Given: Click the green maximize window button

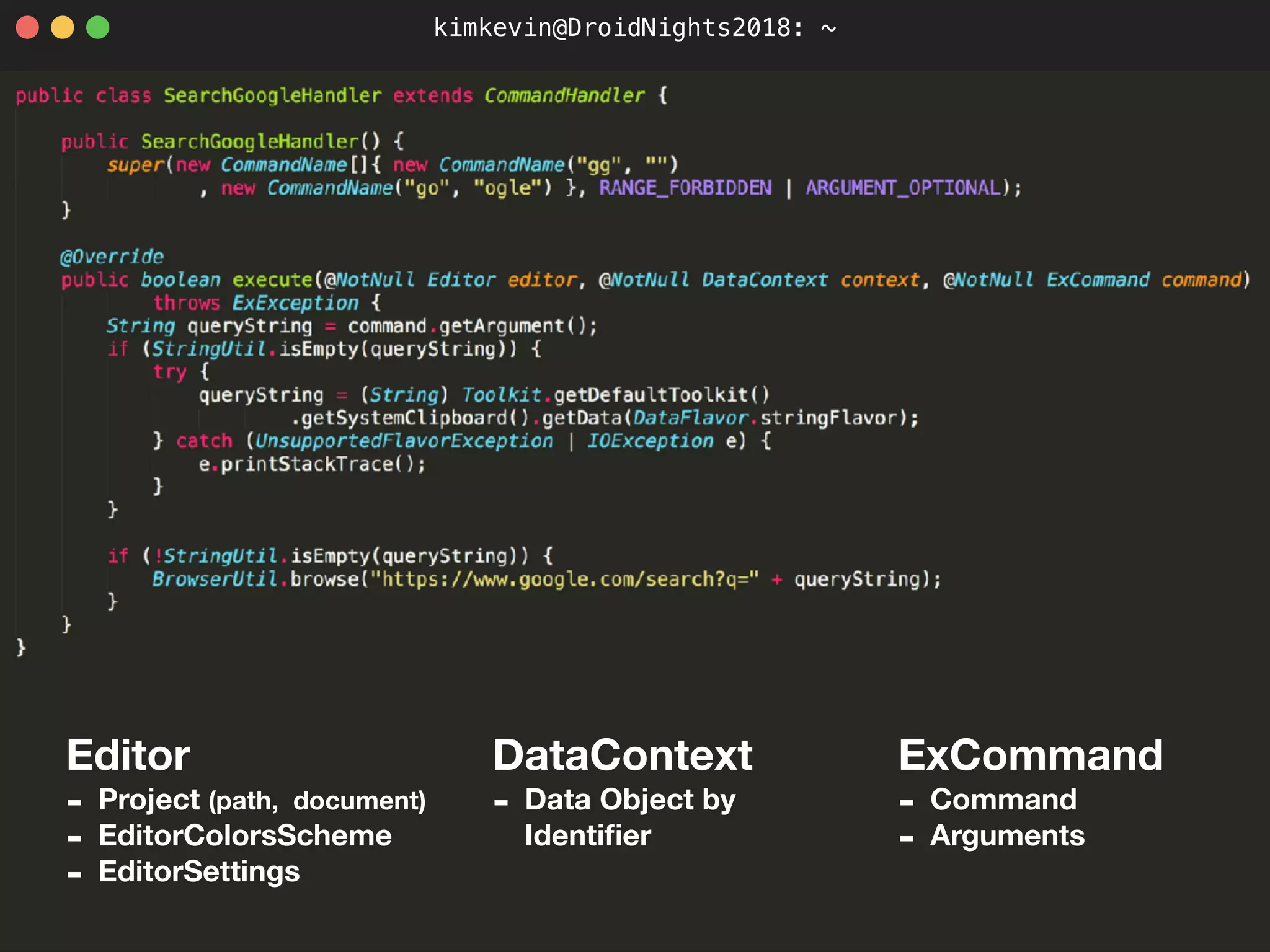Looking at the screenshot, I should 98,27.
